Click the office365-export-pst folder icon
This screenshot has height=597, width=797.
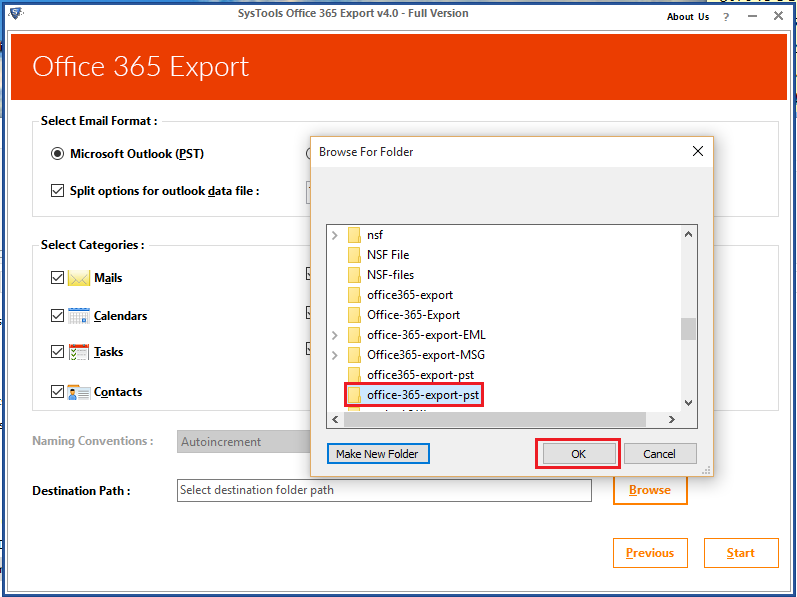354,375
